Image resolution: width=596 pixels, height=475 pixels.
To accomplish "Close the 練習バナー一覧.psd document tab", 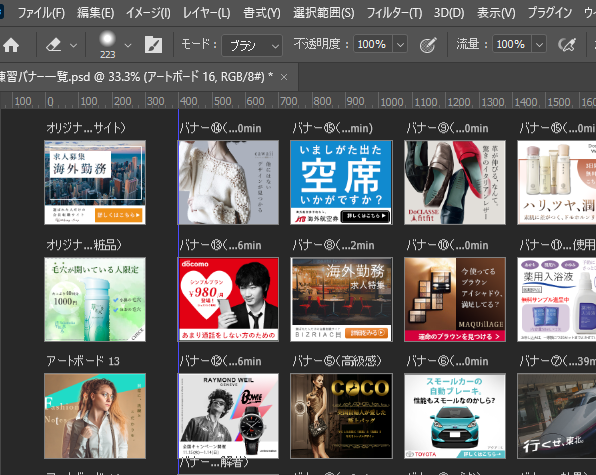I will coord(284,77).
